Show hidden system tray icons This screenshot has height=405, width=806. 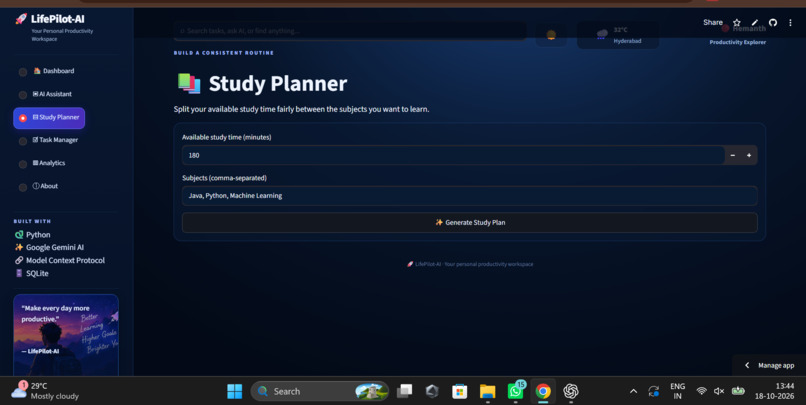pyautogui.click(x=633, y=392)
